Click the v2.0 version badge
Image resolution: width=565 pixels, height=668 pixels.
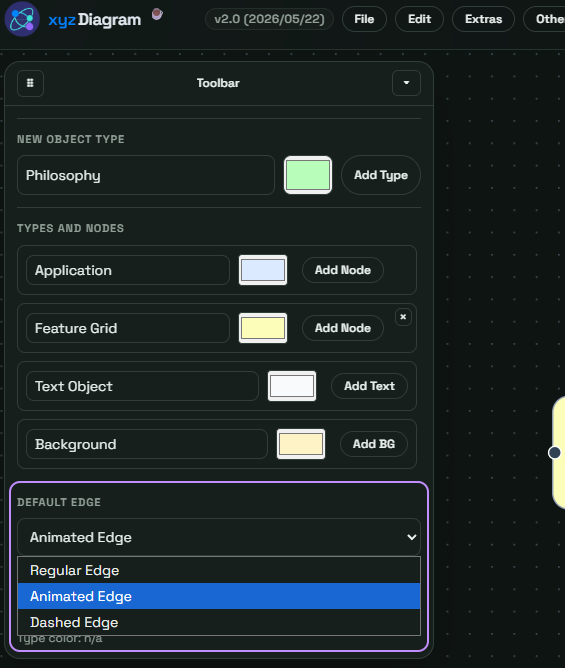click(x=269, y=19)
